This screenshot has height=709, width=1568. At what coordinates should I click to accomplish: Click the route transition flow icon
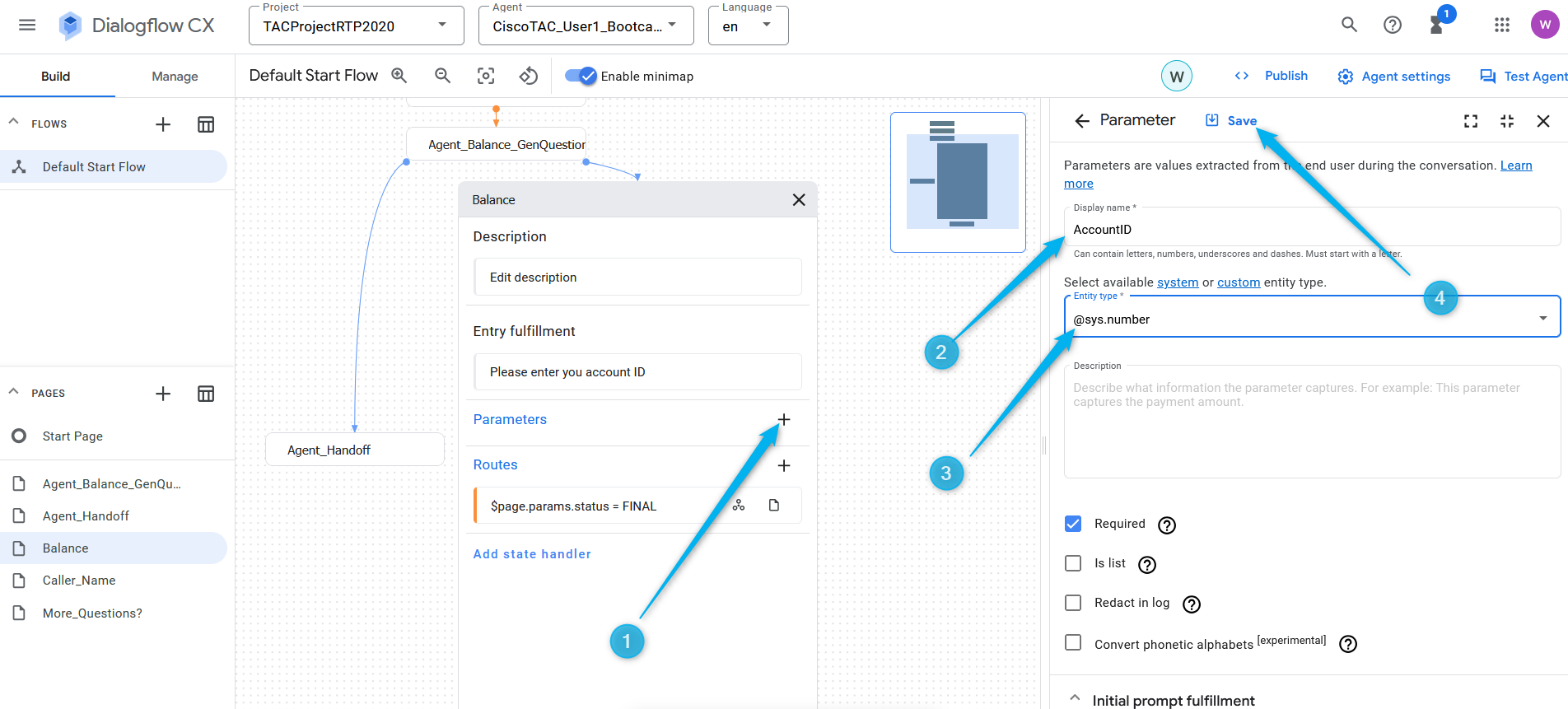click(739, 506)
